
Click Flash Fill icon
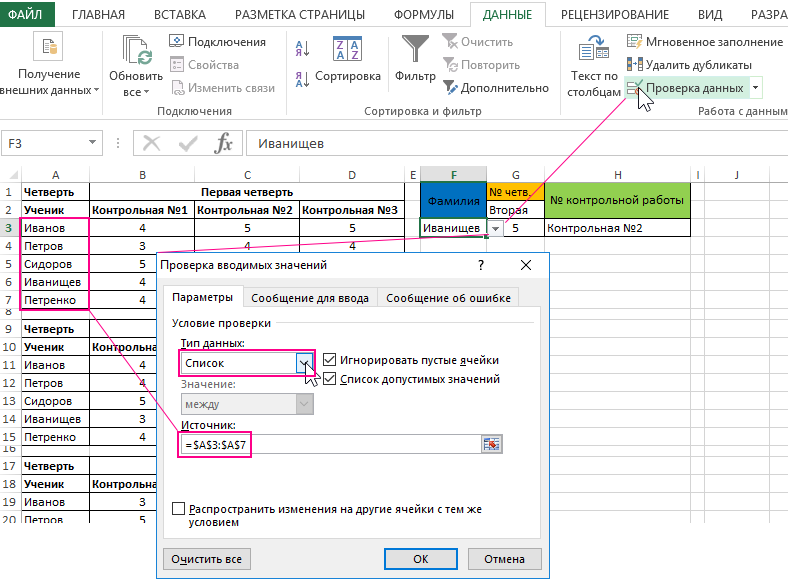(x=634, y=42)
